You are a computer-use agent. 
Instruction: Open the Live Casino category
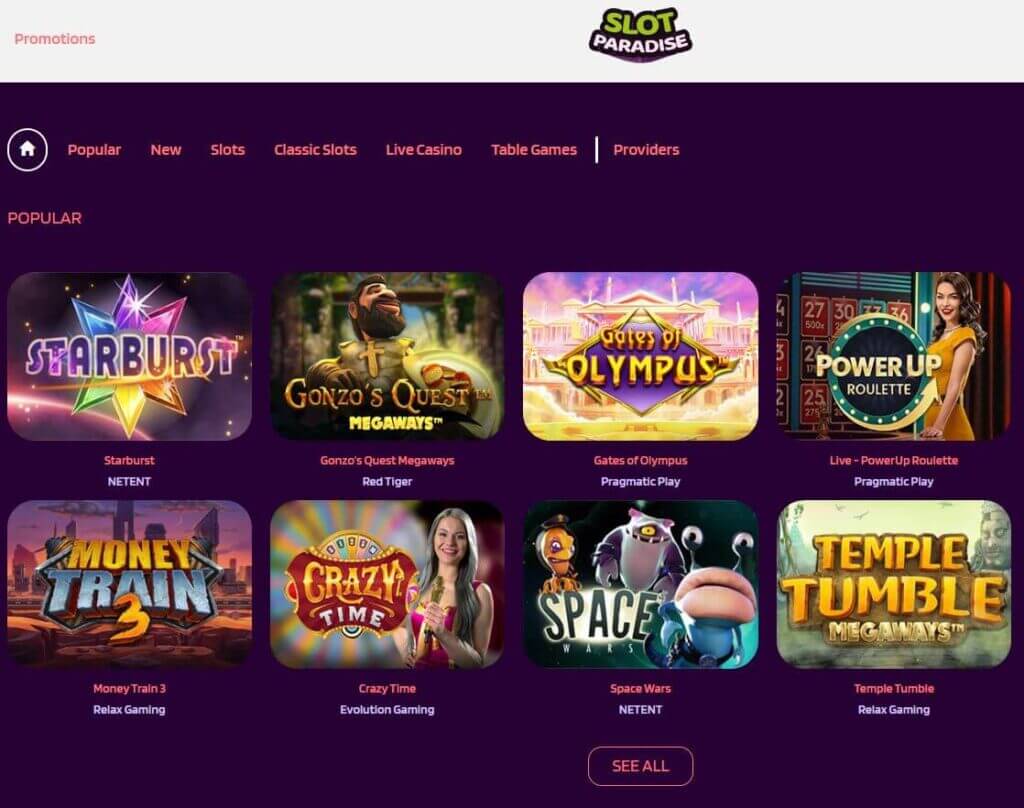coord(424,150)
